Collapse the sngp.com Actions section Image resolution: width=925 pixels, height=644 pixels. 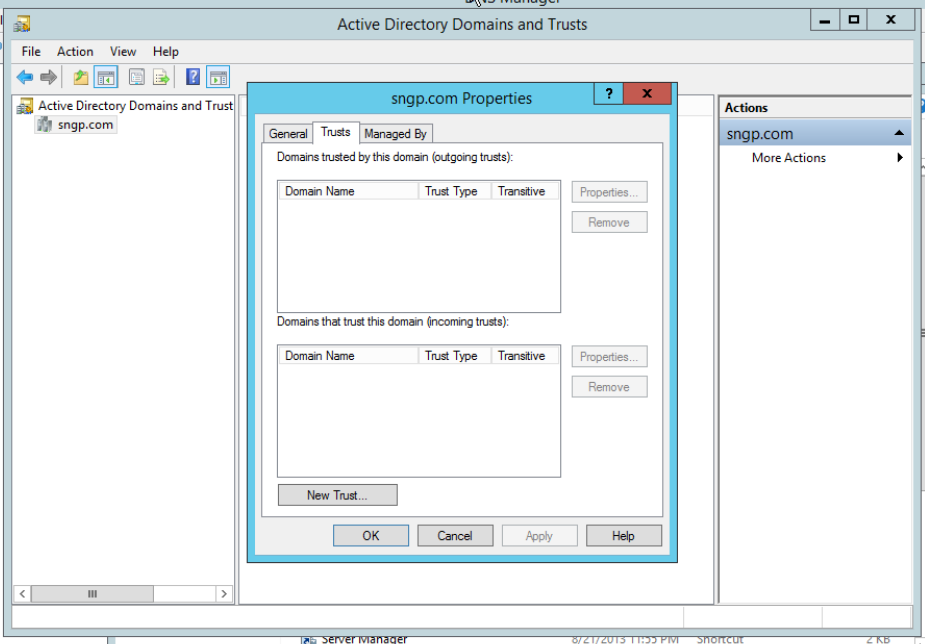(x=900, y=134)
